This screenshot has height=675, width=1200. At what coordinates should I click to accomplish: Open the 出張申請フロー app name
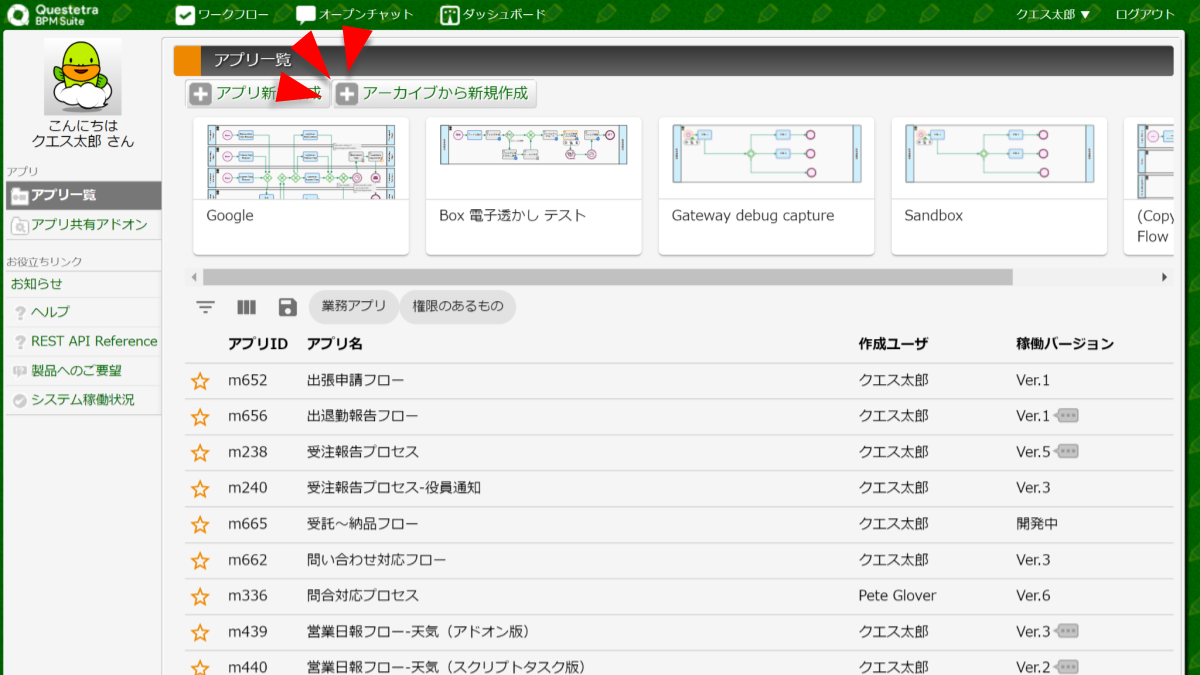point(355,380)
